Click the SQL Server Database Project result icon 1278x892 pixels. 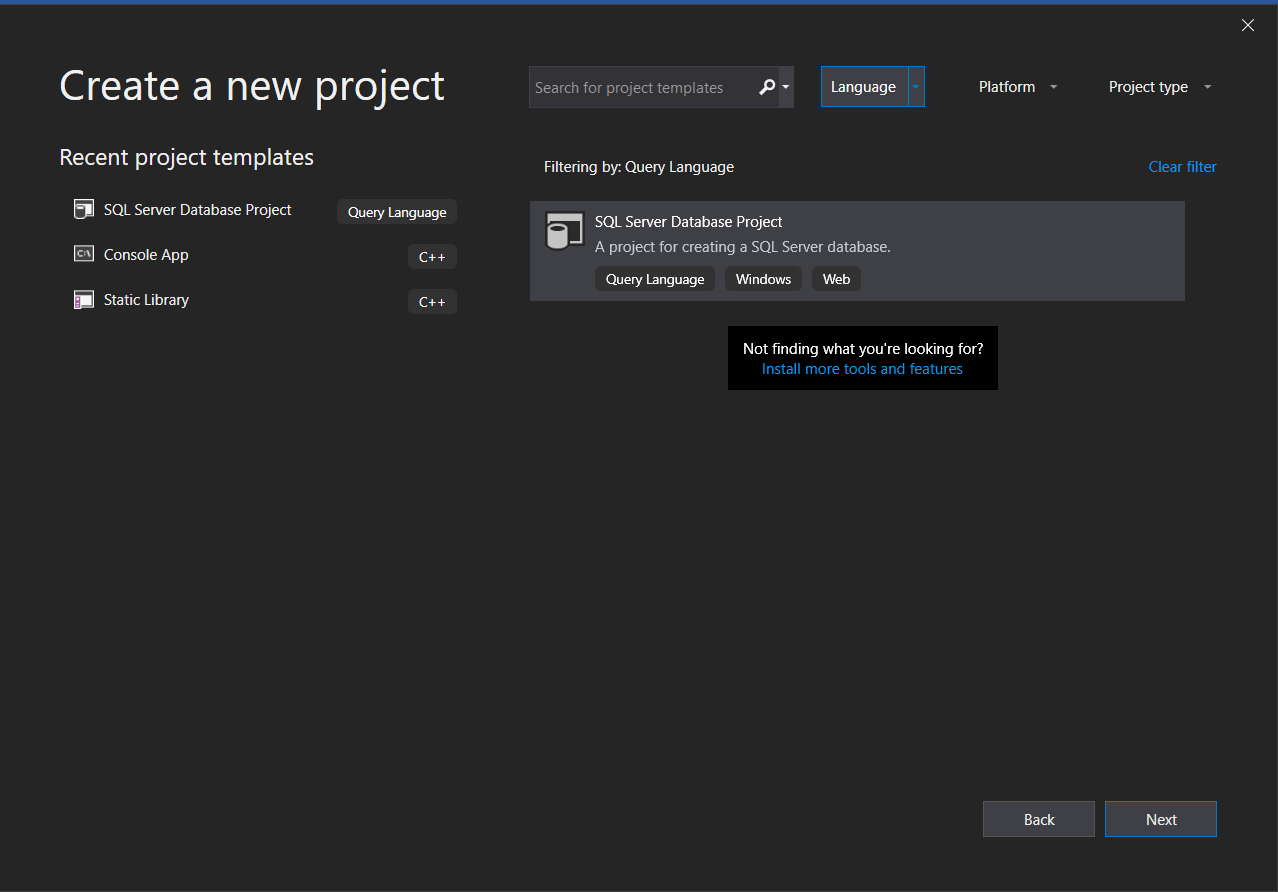(563, 231)
